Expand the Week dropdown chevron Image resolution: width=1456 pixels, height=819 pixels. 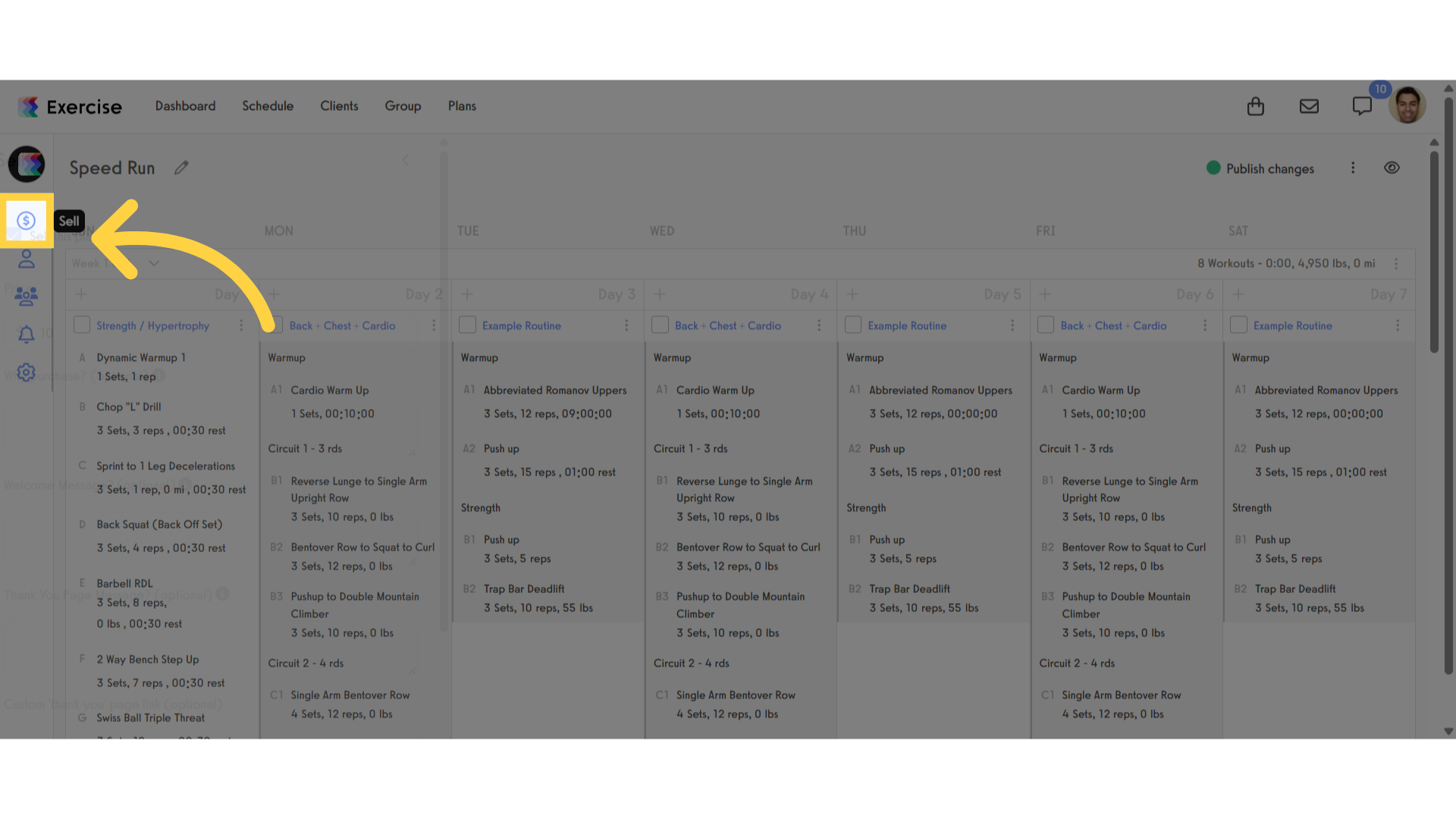(154, 263)
